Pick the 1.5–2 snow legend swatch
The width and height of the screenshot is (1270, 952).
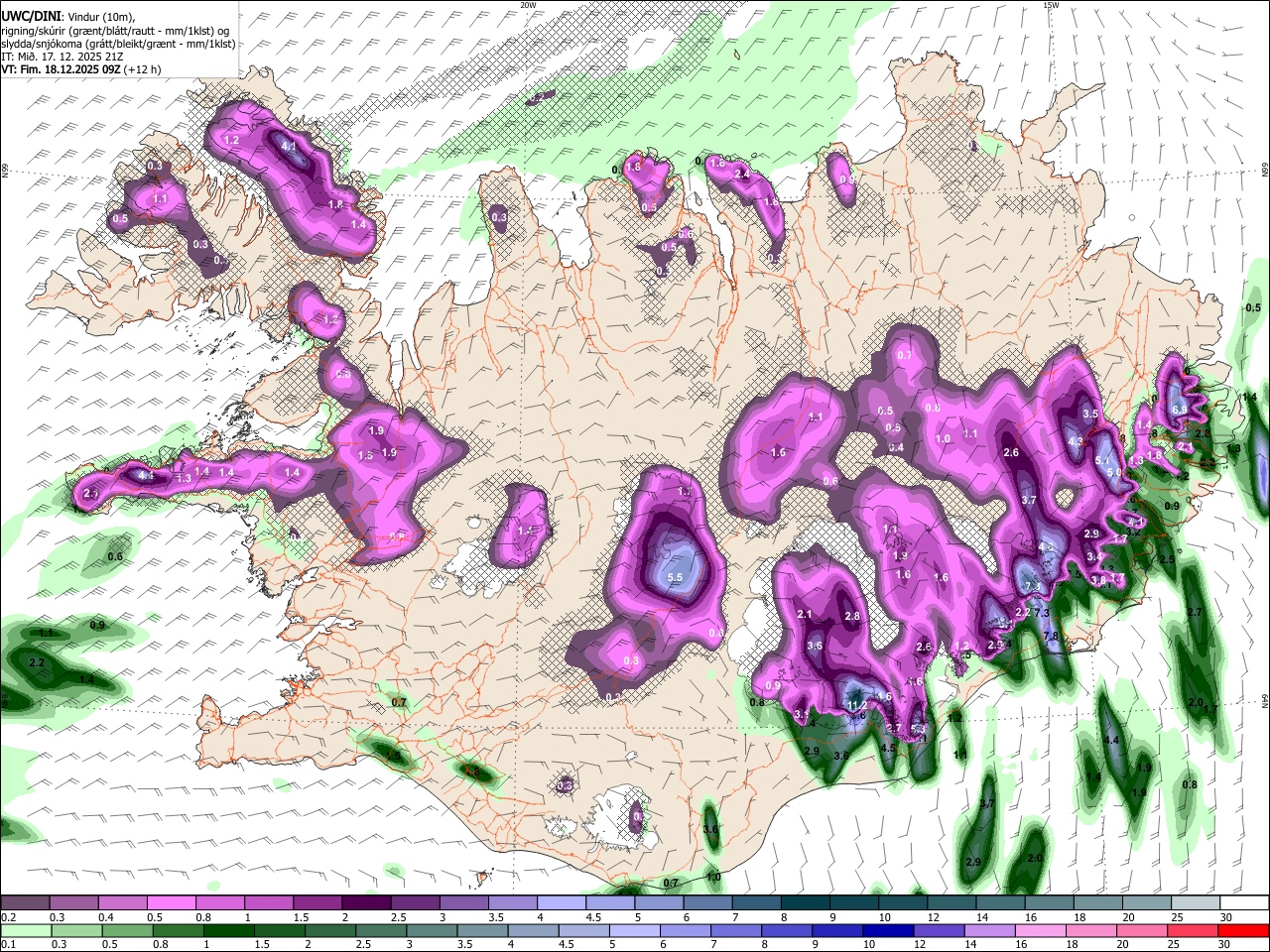[317, 903]
